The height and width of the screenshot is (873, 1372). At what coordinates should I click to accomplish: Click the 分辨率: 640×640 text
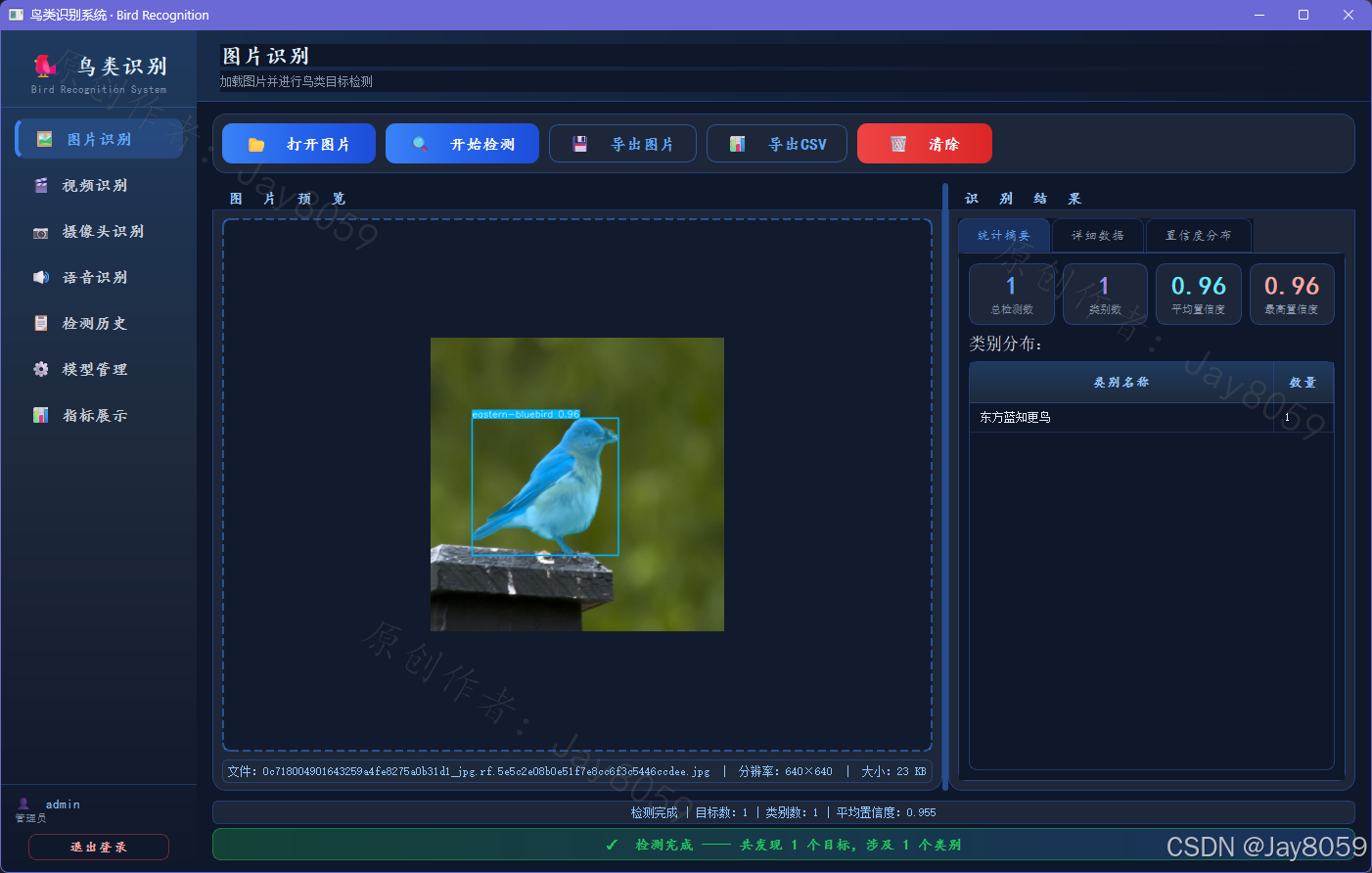tap(786, 771)
